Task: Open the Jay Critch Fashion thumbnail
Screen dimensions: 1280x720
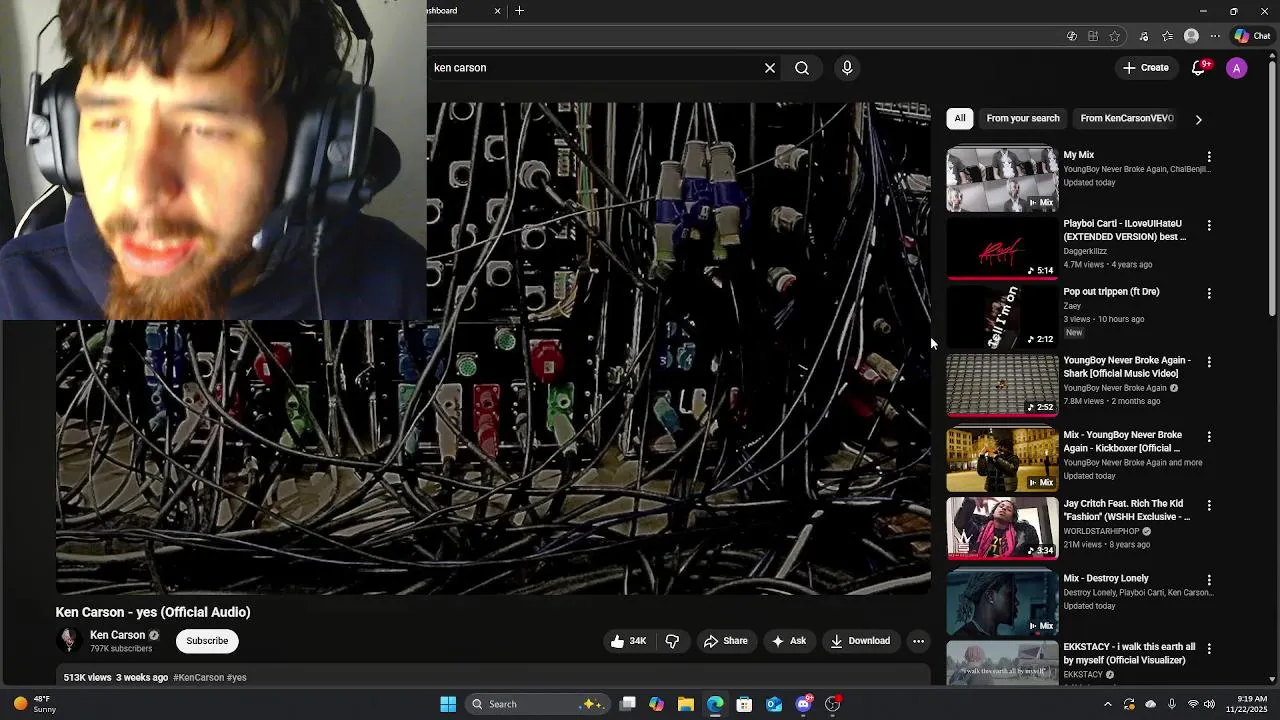Action: click(x=1002, y=528)
